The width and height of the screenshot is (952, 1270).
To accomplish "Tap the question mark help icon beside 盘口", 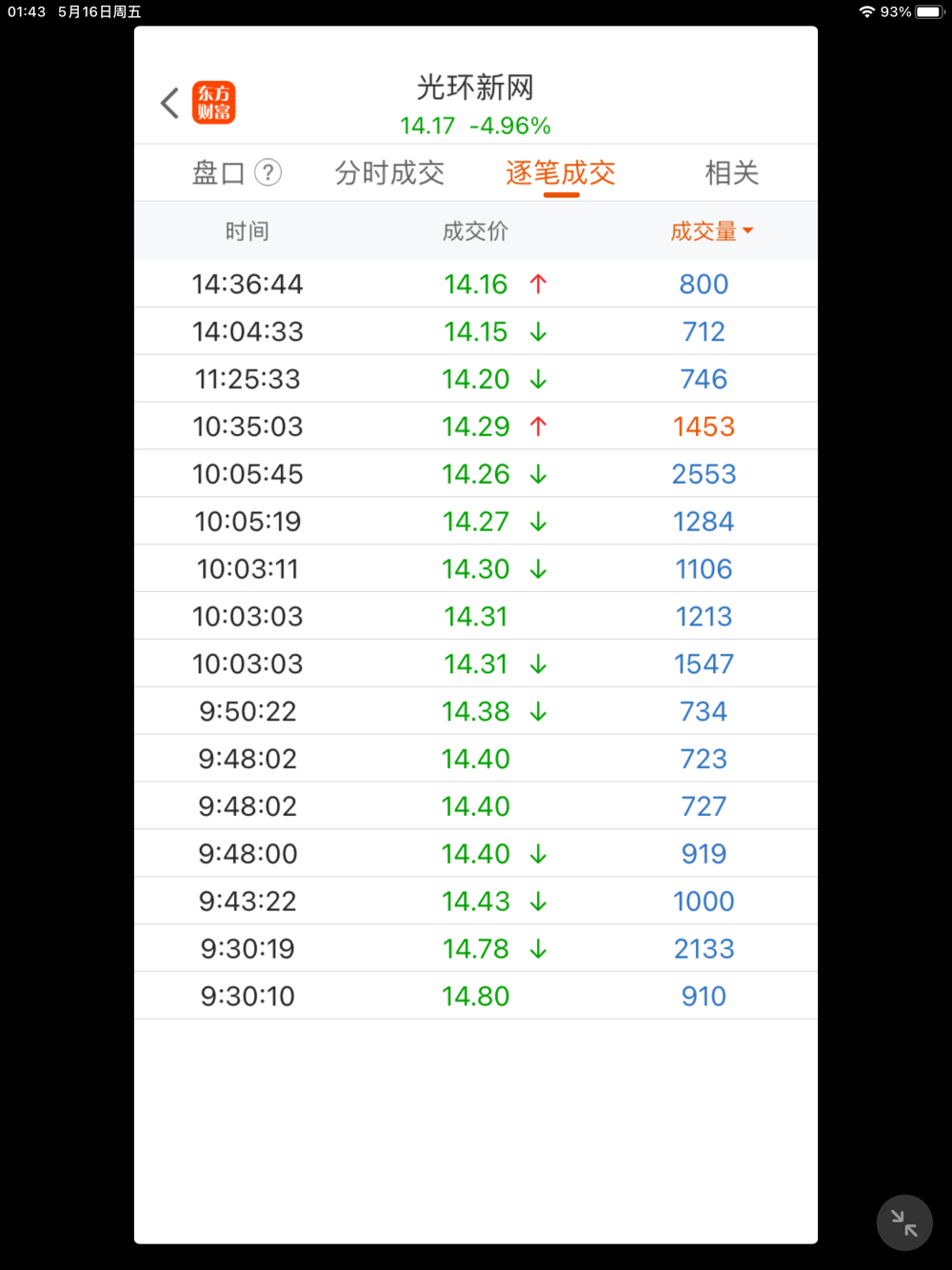I will [x=268, y=172].
